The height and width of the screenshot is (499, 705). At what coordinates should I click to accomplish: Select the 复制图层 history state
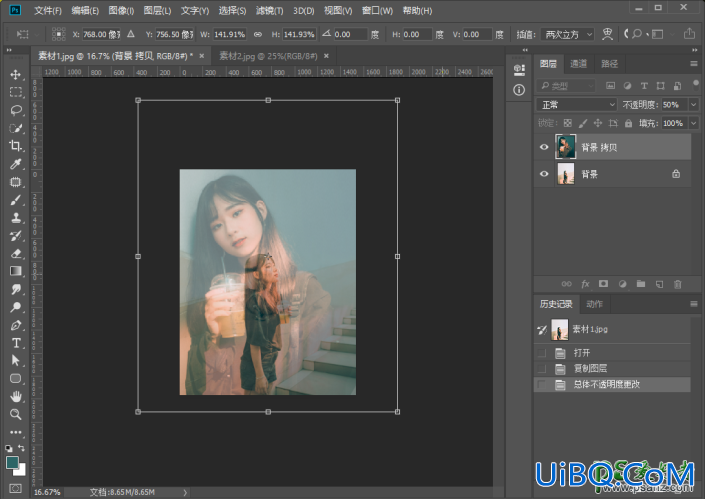click(x=612, y=368)
